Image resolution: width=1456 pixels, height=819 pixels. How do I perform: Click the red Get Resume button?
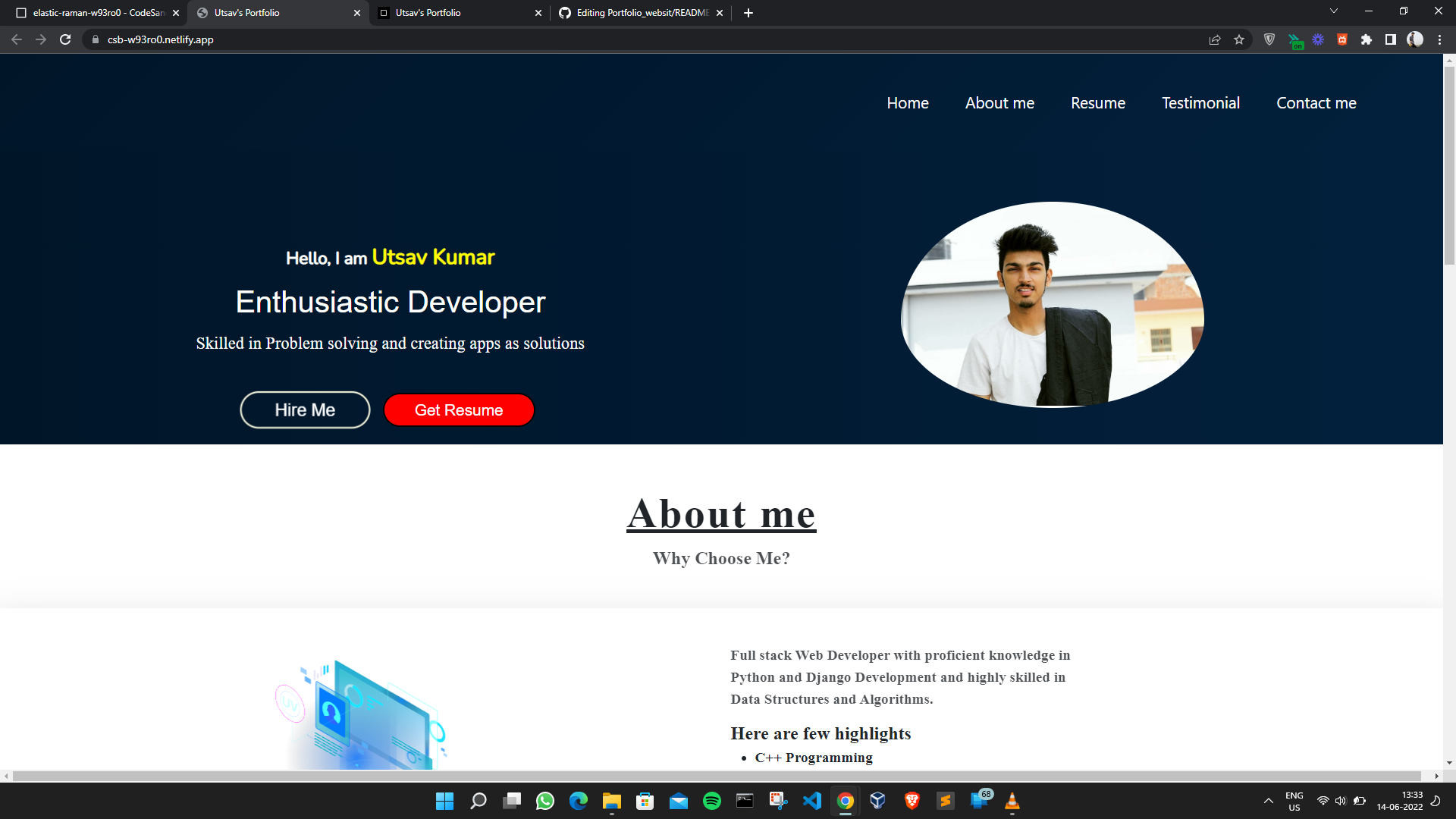click(459, 409)
